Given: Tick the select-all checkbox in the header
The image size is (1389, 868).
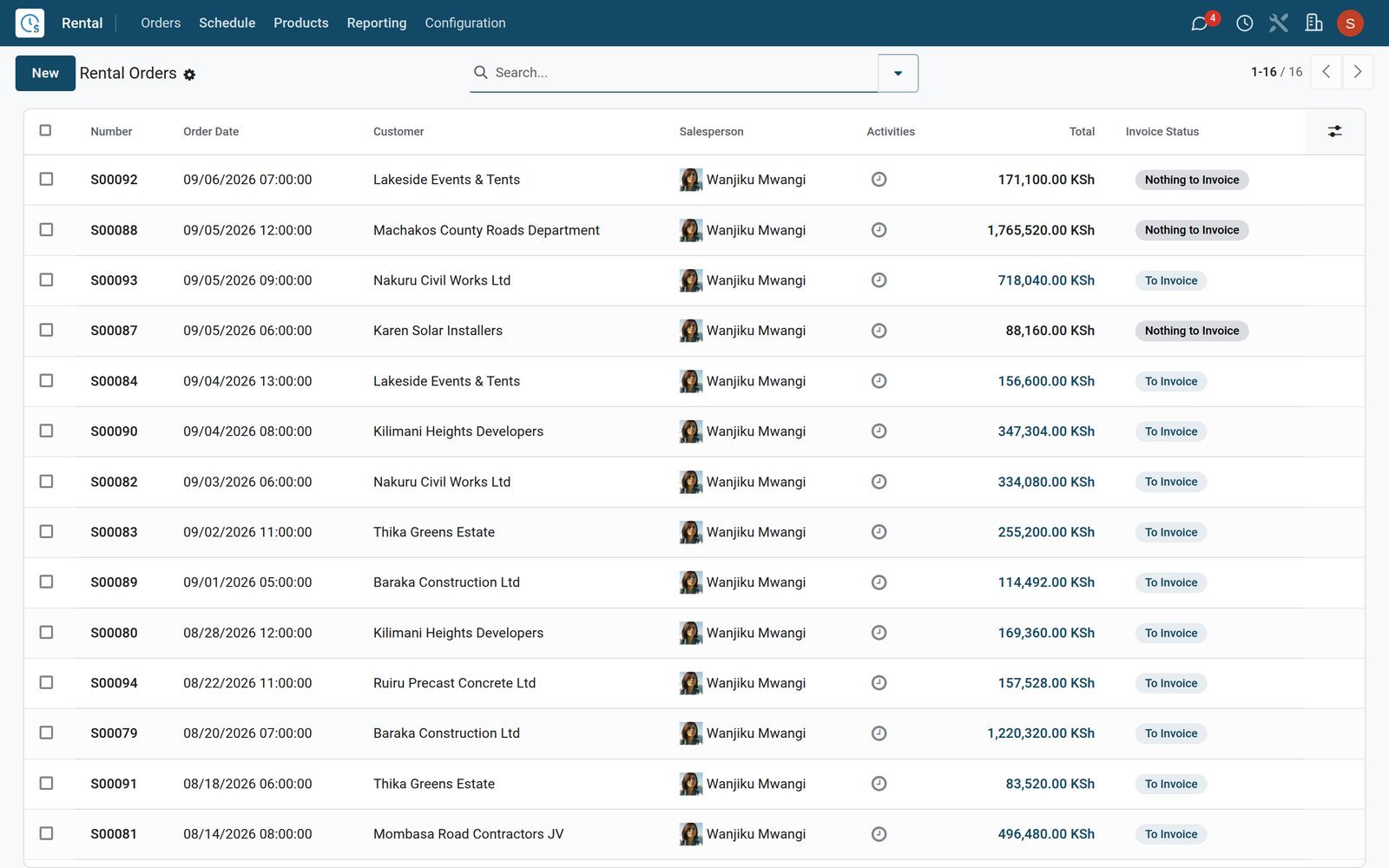Looking at the screenshot, I should (x=45, y=130).
